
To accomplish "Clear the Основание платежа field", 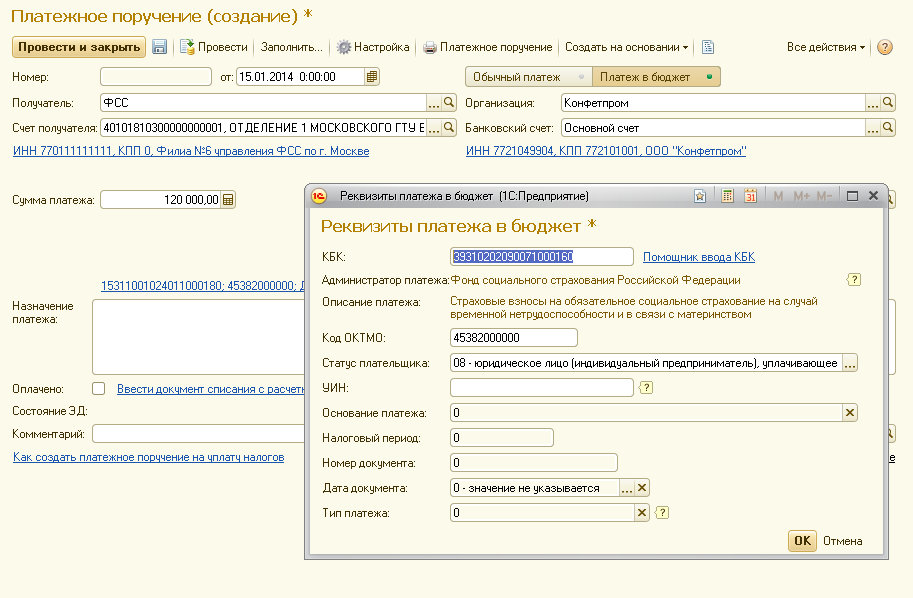I will (850, 412).
